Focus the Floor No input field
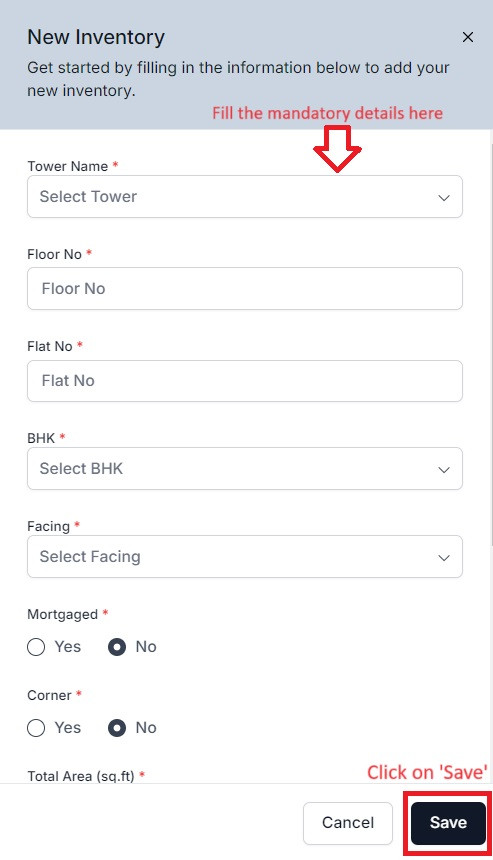493x860 pixels. 245,288
